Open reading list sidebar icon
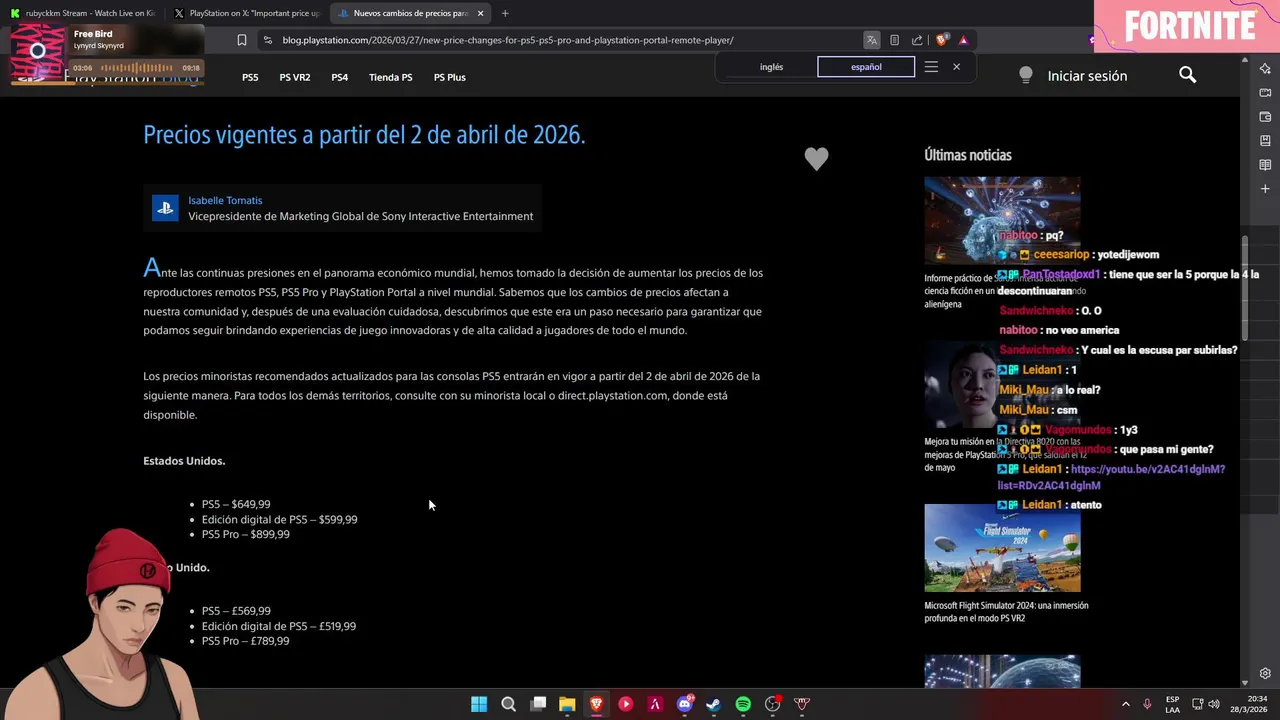 (x=1265, y=164)
